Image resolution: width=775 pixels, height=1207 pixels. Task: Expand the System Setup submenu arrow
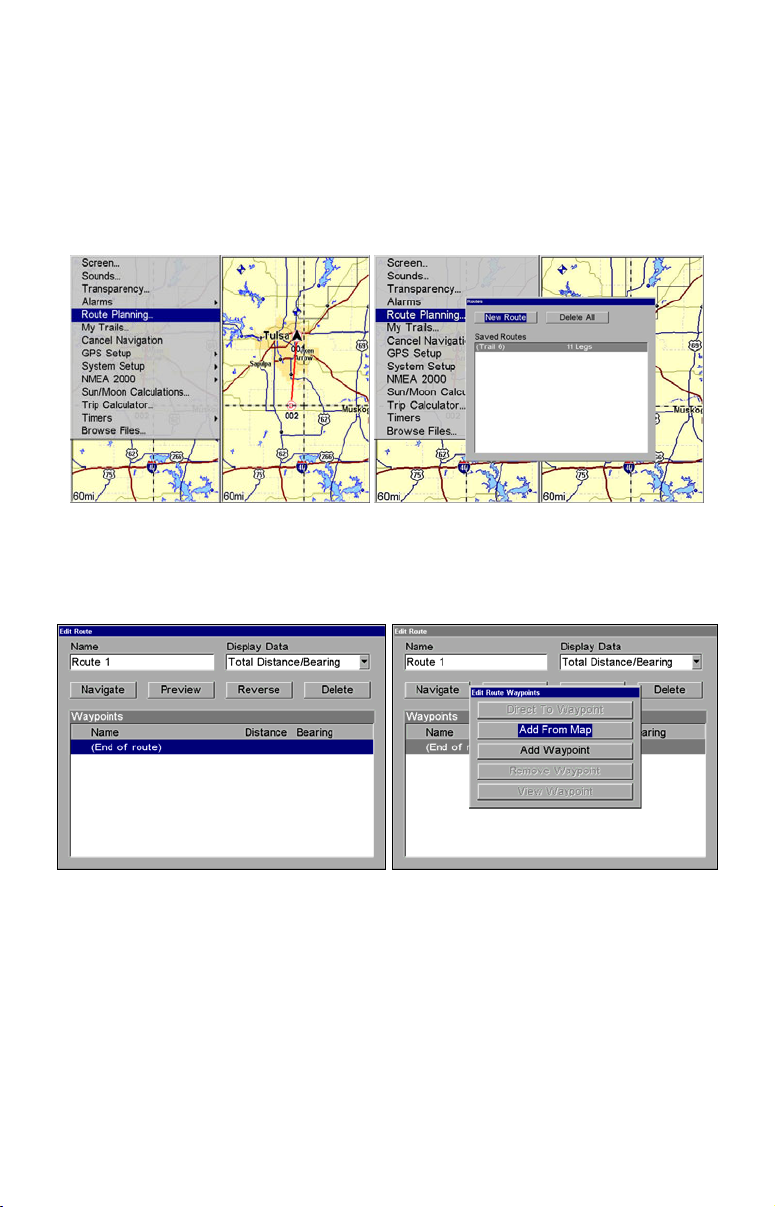click(215, 367)
